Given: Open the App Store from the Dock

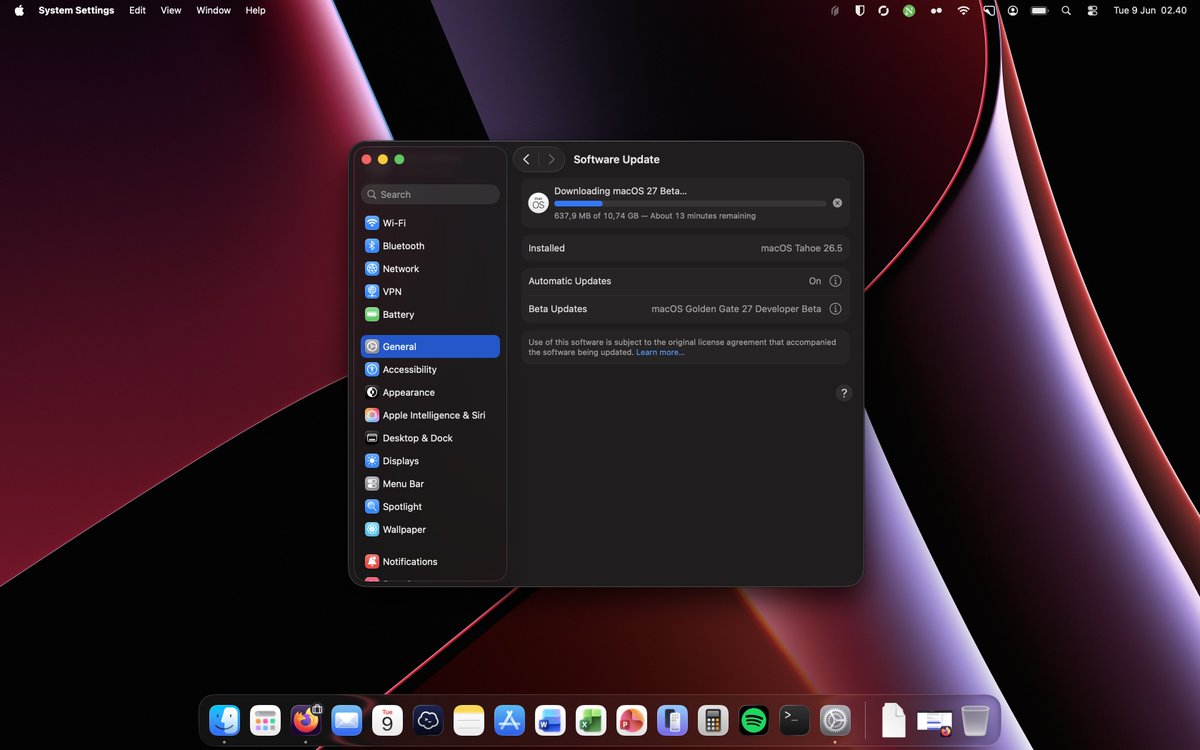Looking at the screenshot, I should (510, 720).
